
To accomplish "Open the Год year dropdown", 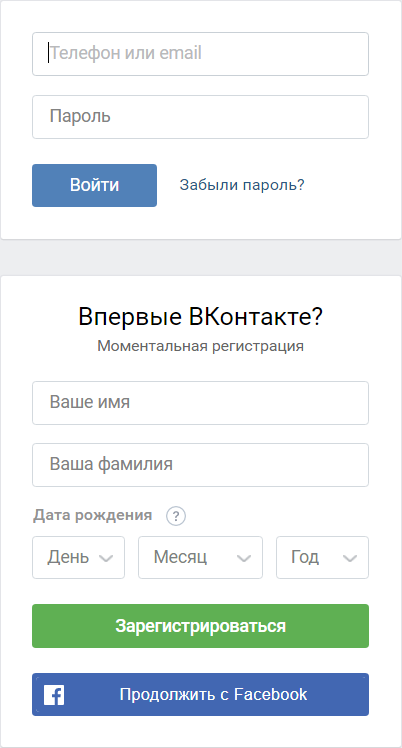I will coord(322,557).
